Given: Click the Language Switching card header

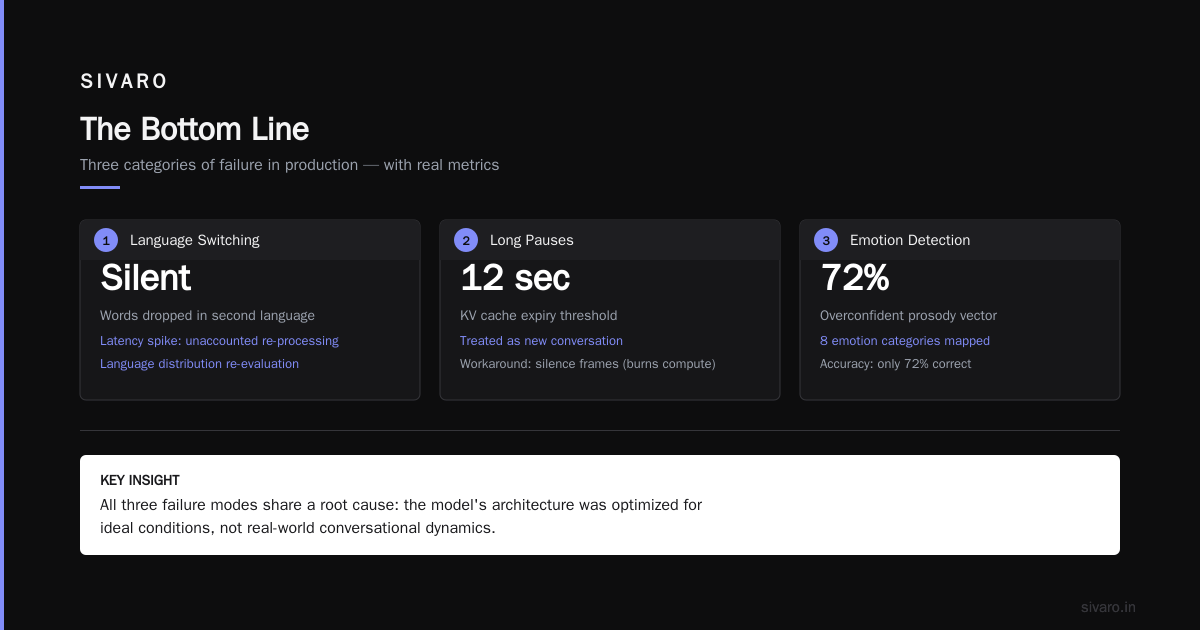Looking at the screenshot, I should pos(250,240).
